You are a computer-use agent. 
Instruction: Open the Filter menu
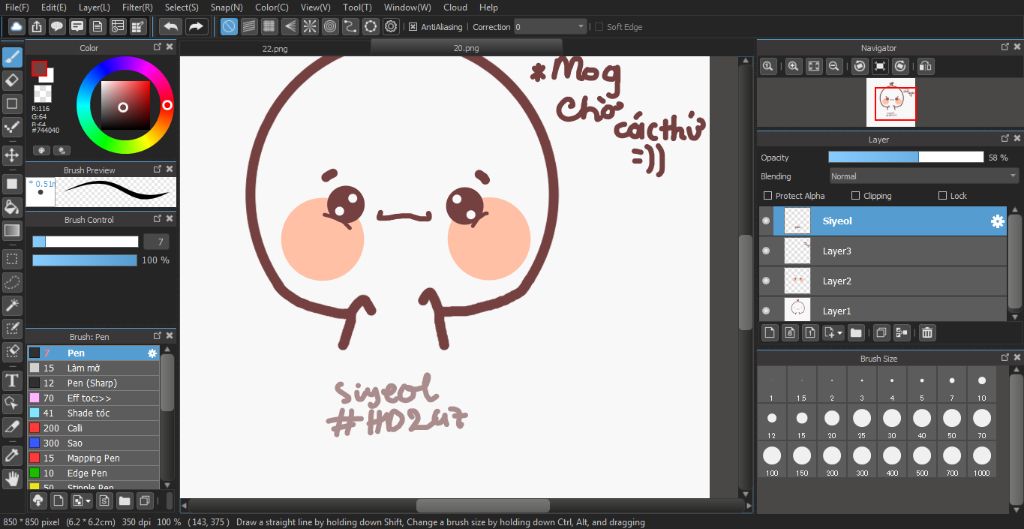137,7
